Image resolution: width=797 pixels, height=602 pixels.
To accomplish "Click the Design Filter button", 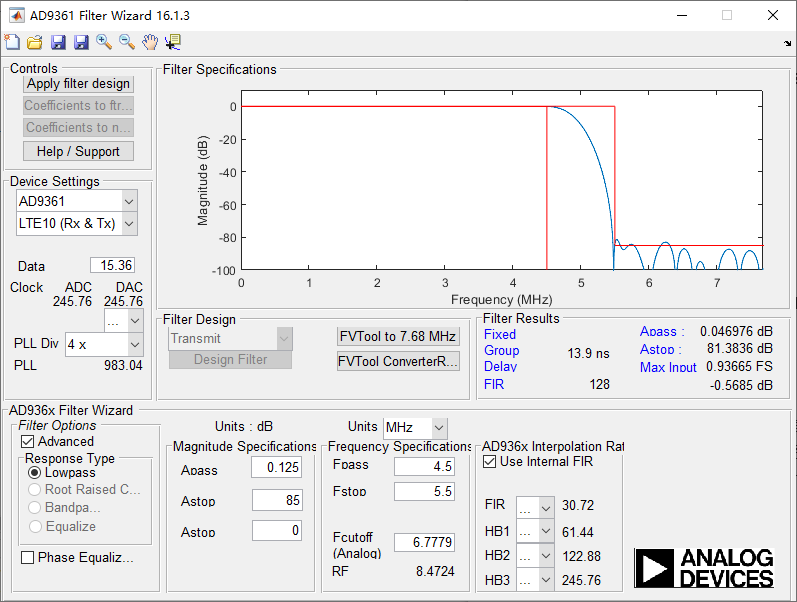I will [230, 359].
